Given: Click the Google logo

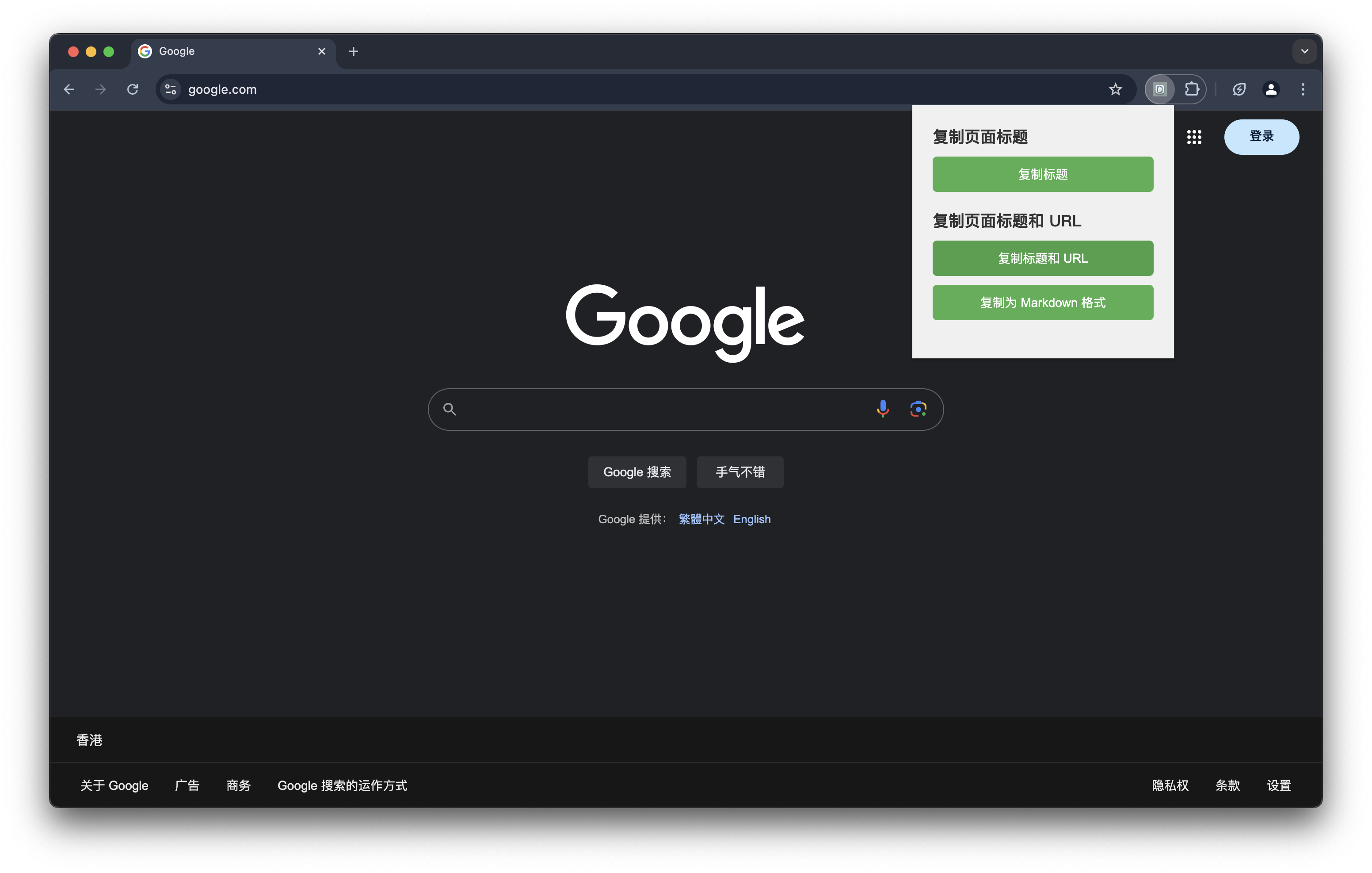Looking at the screenshot, I should pos(685,323).
